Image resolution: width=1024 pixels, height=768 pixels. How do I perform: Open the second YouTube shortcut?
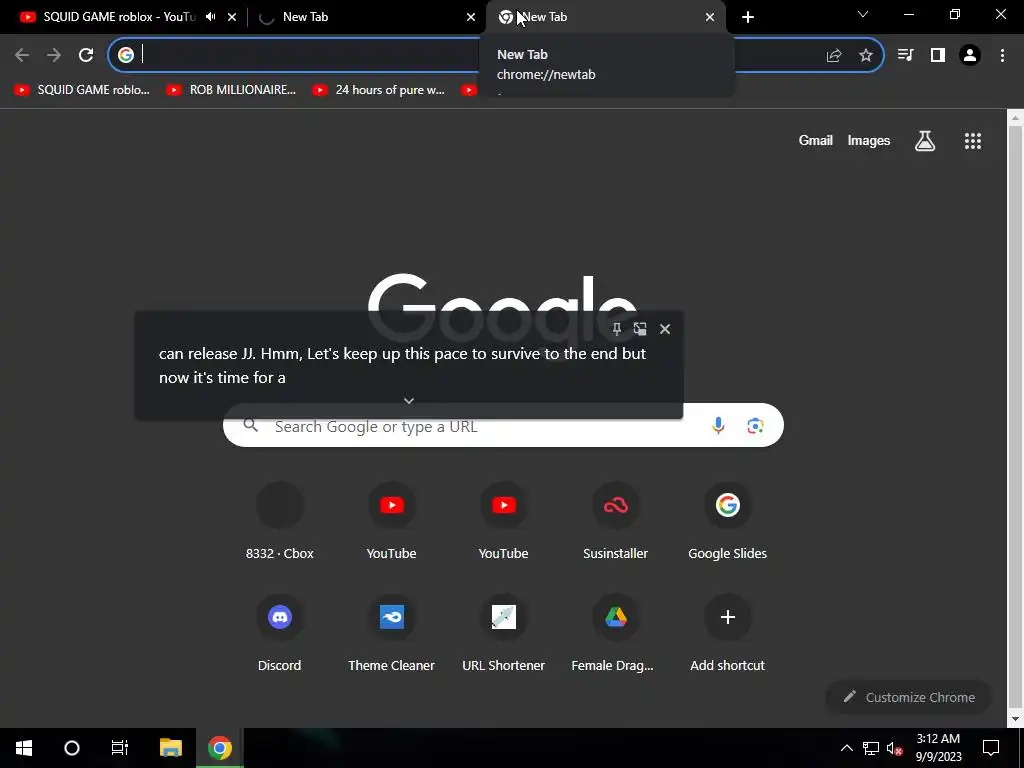click(x=504, y=521)
